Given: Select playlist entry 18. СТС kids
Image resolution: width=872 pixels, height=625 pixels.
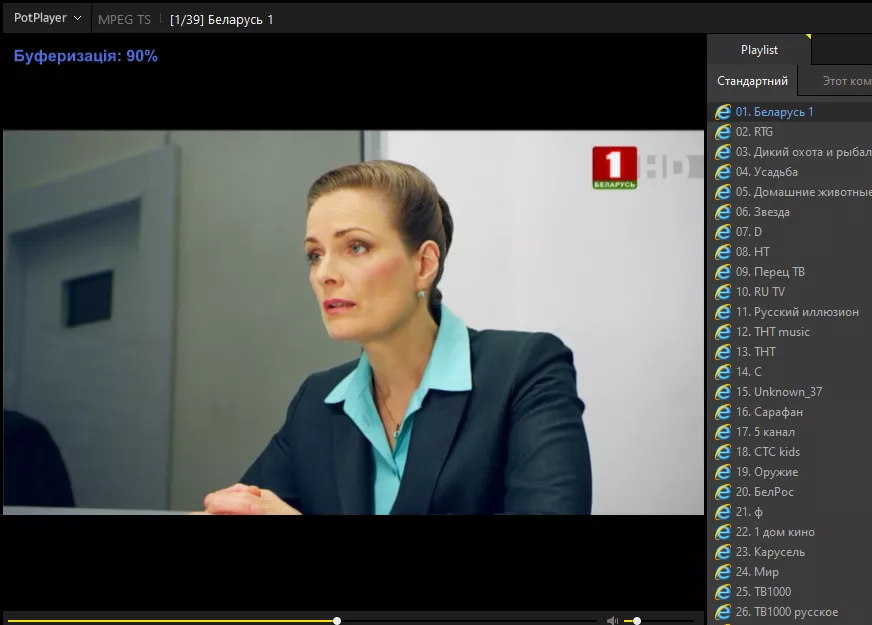Looking at the screenshot, I should pyautogui.click(x=790, y=453).
